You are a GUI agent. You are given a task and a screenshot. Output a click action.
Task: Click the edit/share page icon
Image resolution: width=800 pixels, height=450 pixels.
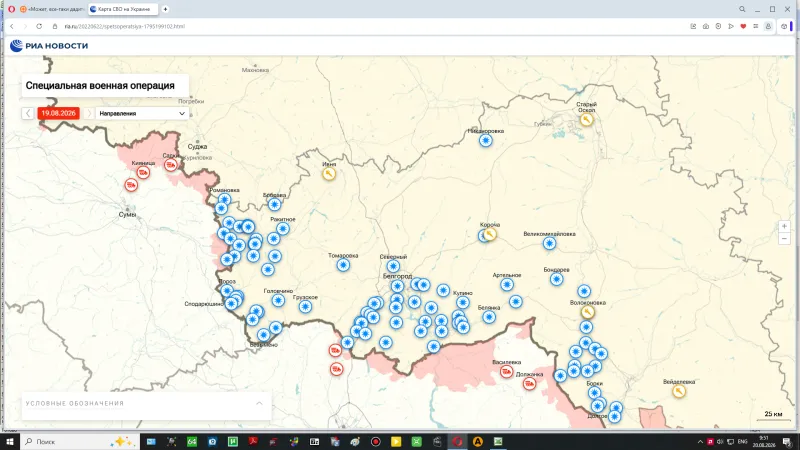pyautogui.click(x=693, y=26)
